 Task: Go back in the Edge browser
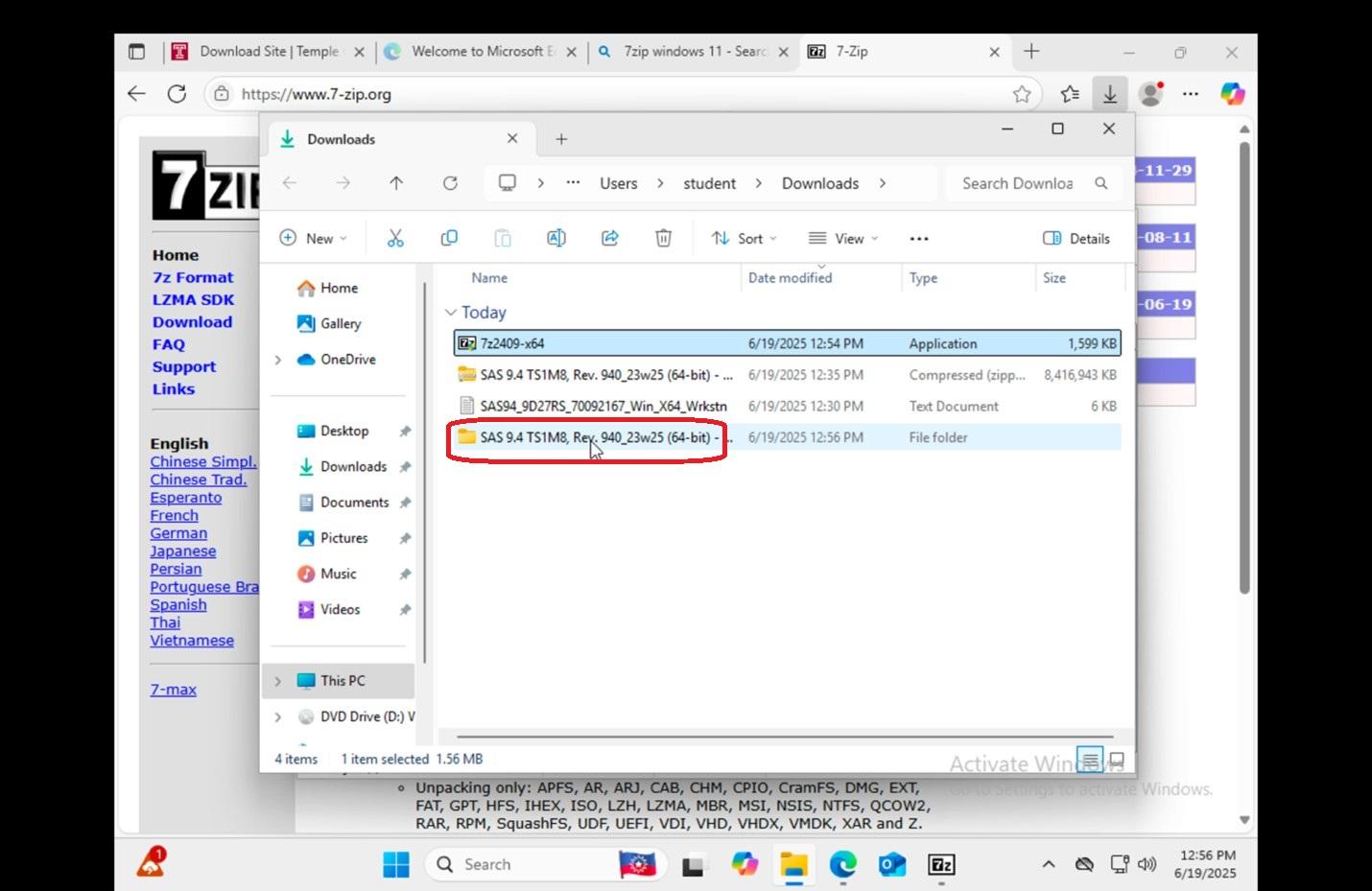point(136,94)
